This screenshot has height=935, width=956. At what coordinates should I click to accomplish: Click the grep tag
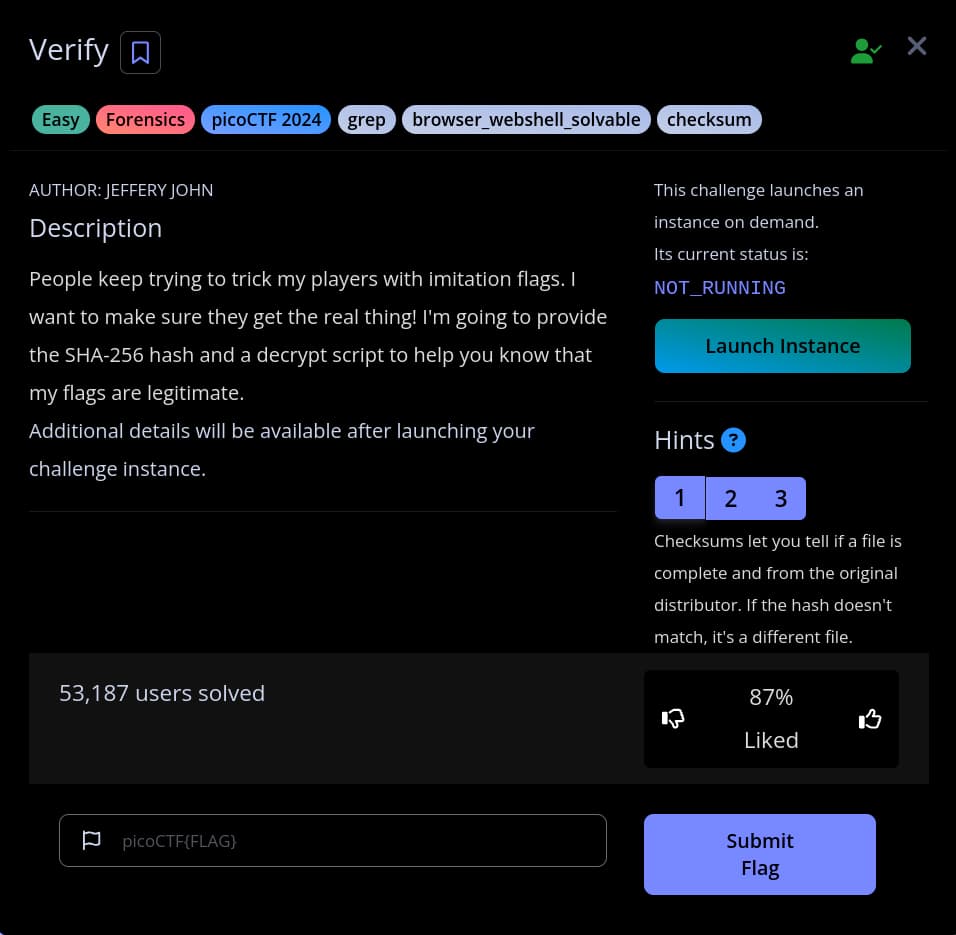coord(366,120)
